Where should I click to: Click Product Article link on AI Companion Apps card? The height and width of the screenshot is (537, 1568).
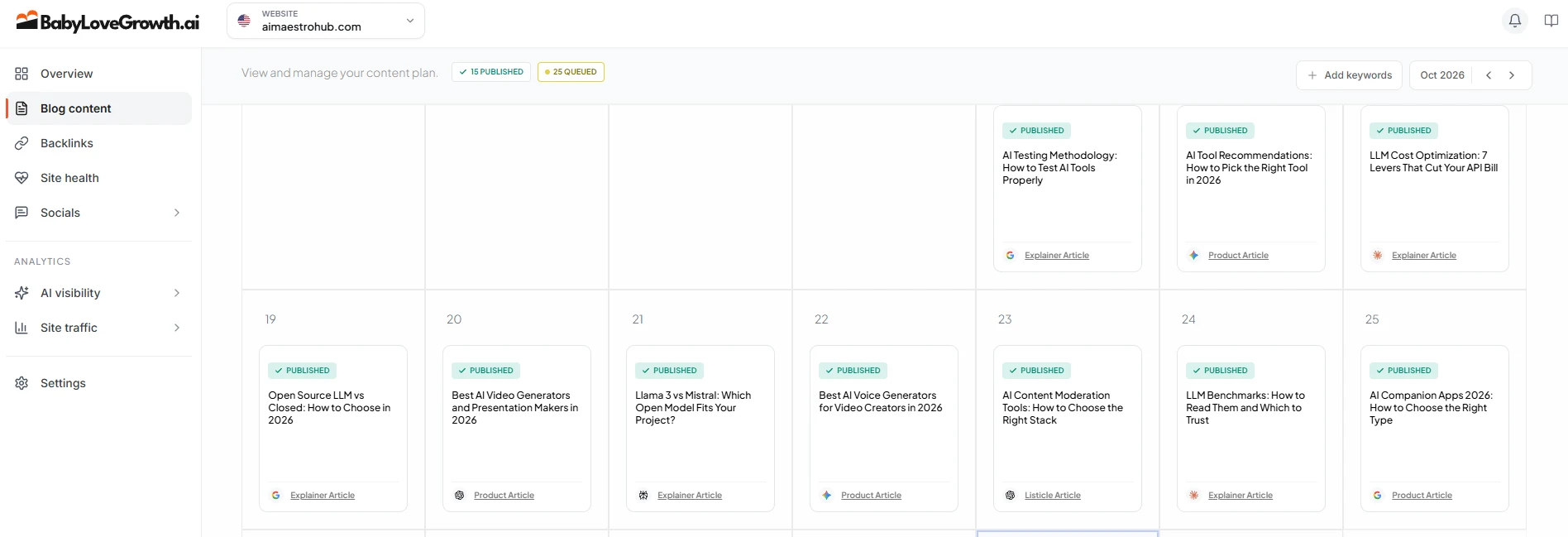(x=1422, y=496)
